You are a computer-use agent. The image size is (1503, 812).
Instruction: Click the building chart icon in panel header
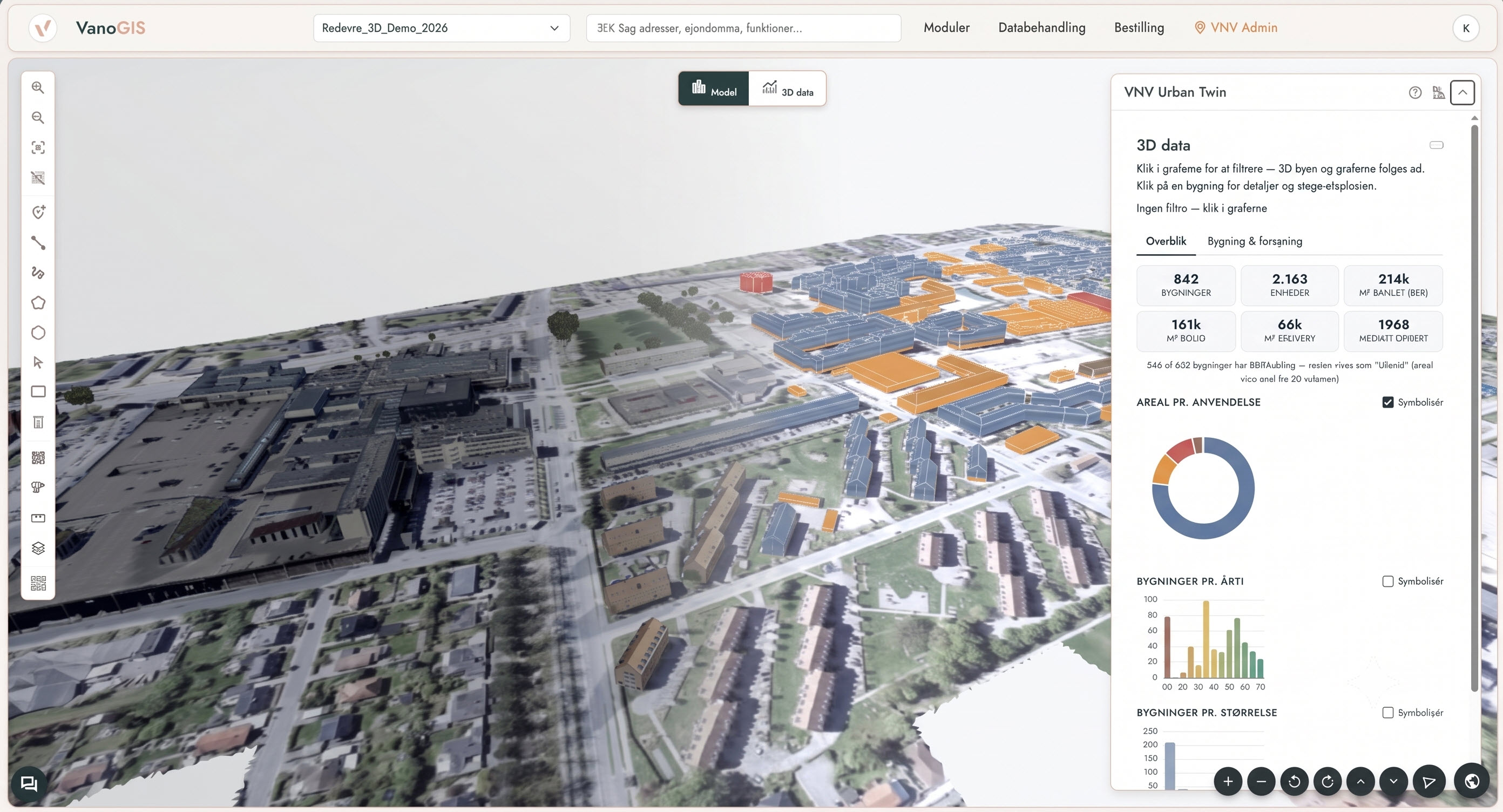(x=1438, y=92)
